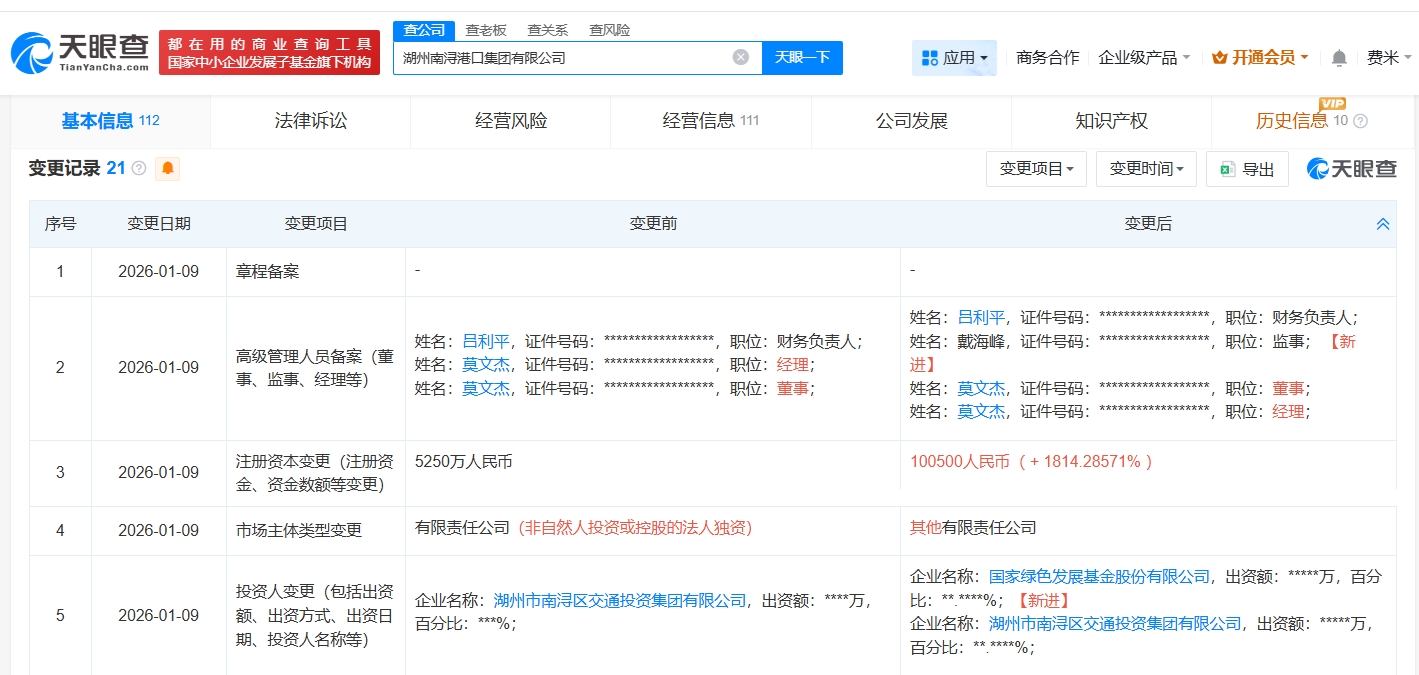Open the 变更项目 filter dropdown

tap(1036, 169)
